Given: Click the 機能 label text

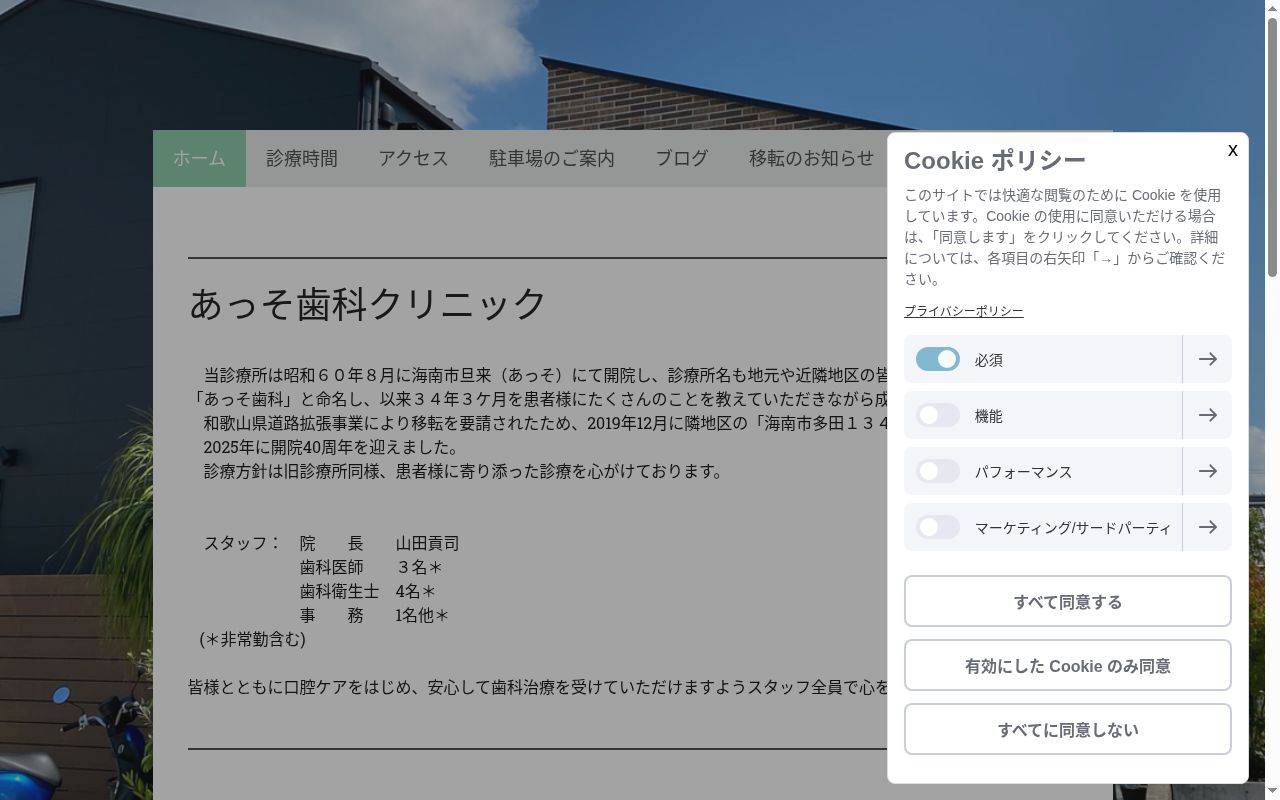Looking at the screenshot, I should click(989, 416).
